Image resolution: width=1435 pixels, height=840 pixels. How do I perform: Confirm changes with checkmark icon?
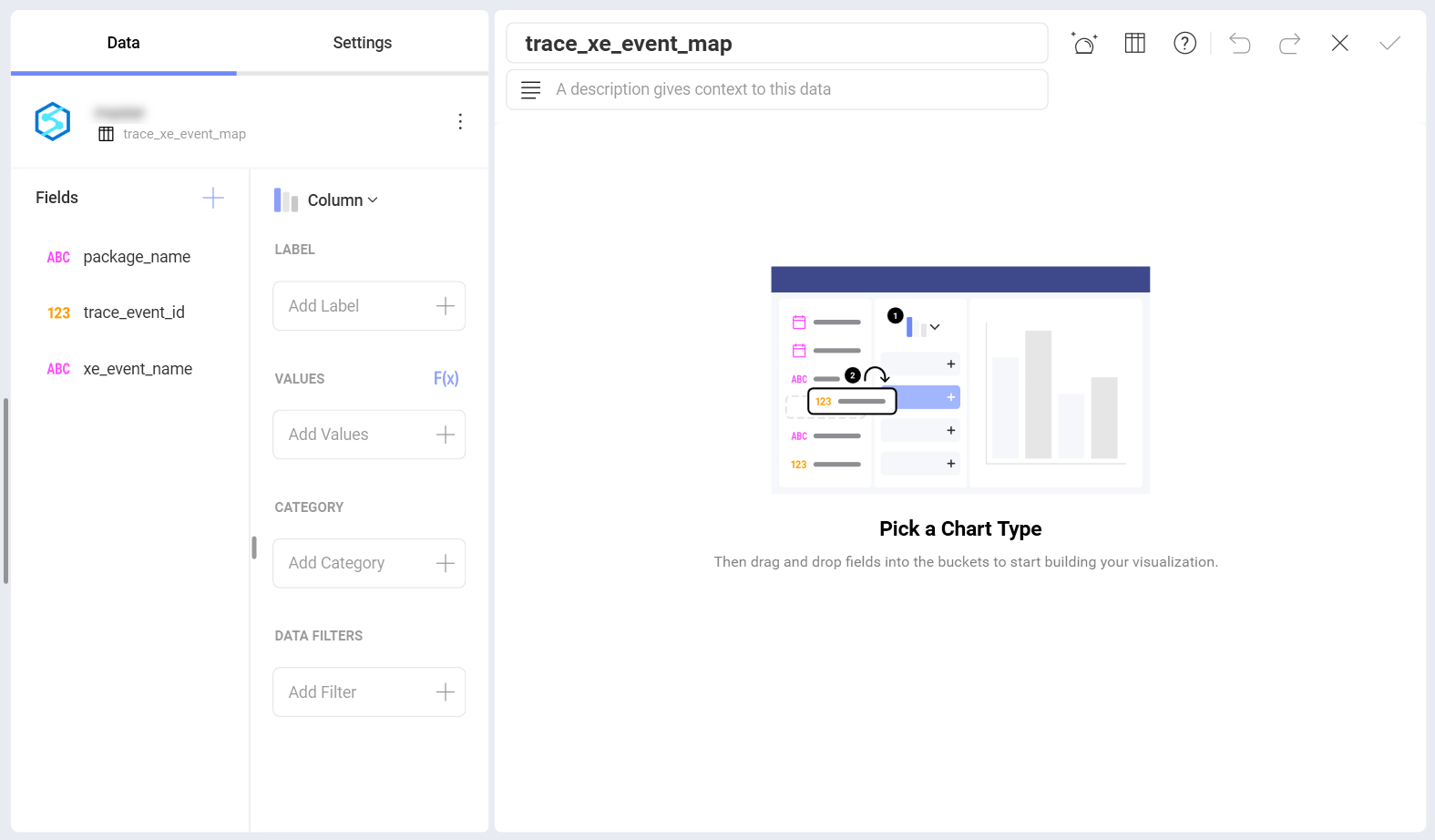[1389, 43]
